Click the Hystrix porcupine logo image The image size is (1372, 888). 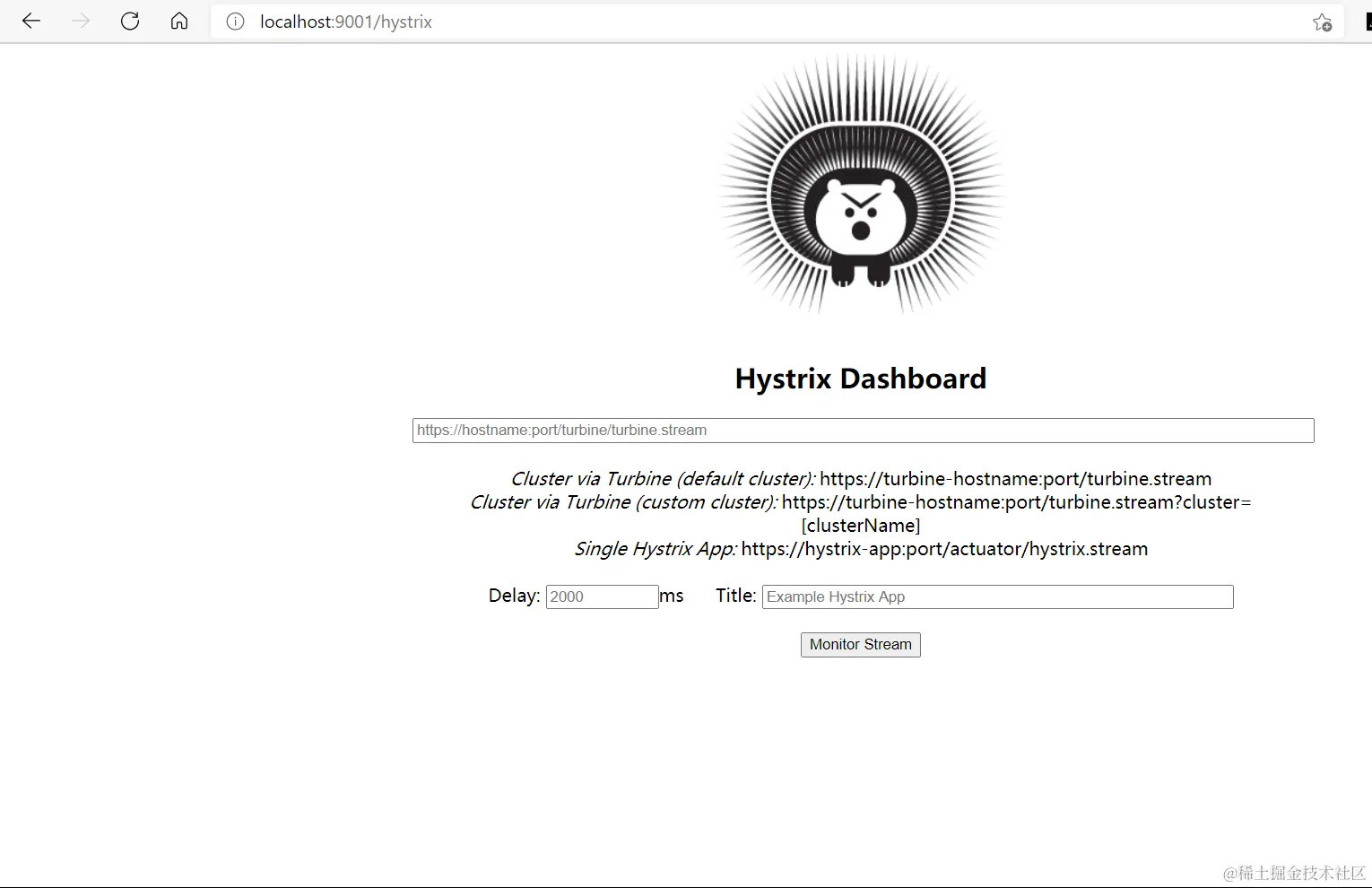(861, 184)
